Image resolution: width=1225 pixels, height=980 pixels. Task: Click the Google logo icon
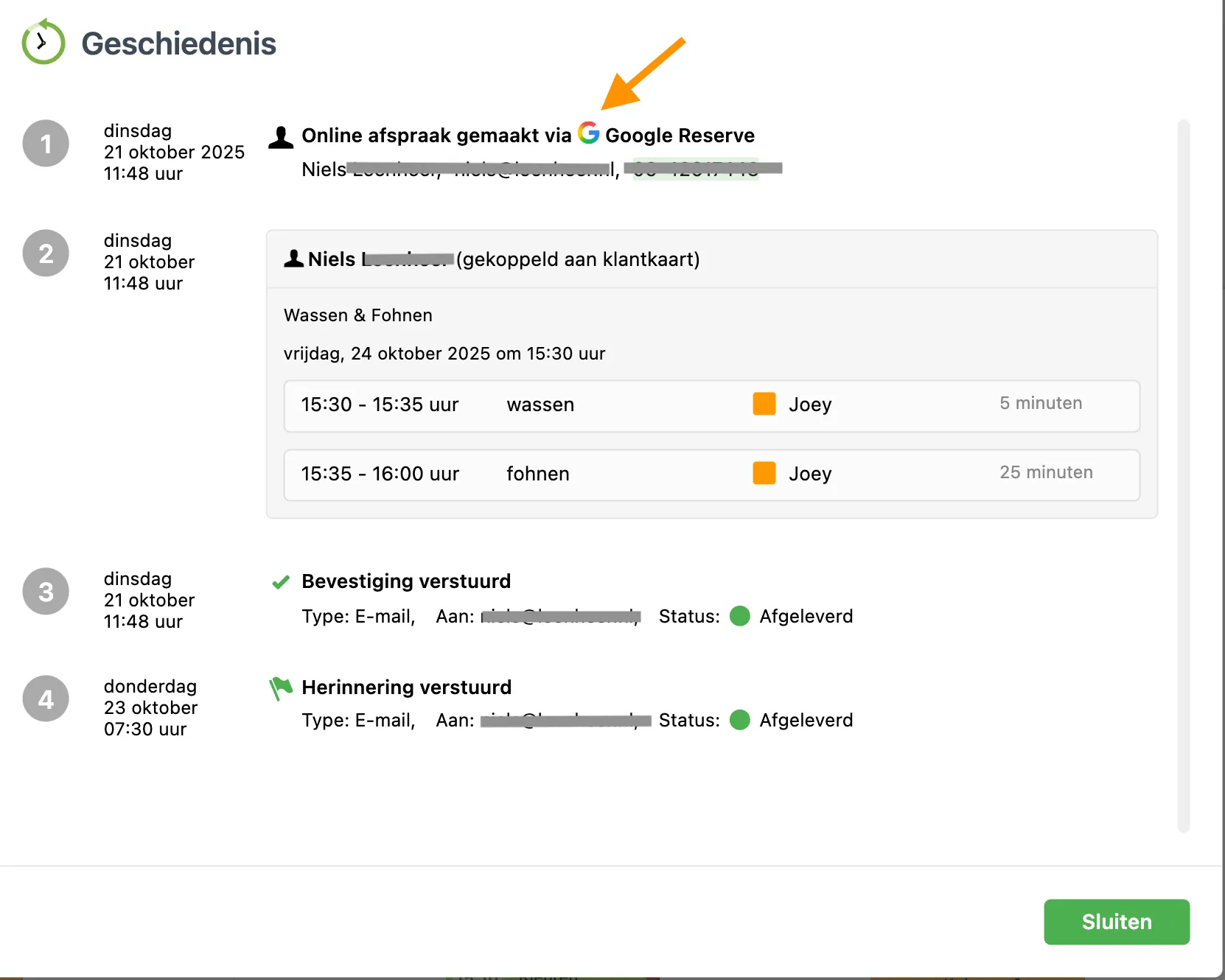tap(588, 133)
